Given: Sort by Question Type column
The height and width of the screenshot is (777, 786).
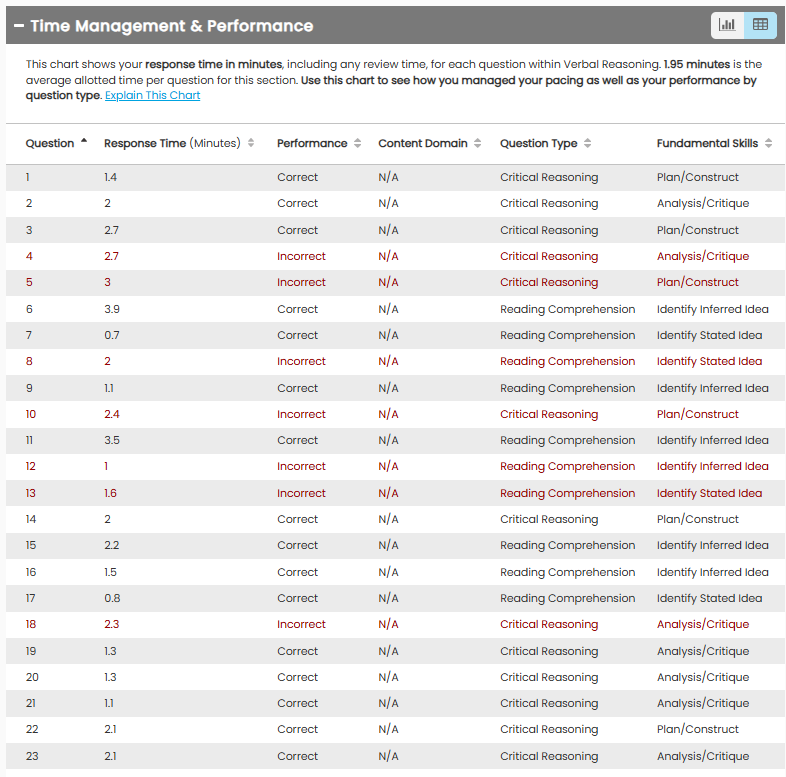Looking at the screenshot, I should 587,143.
